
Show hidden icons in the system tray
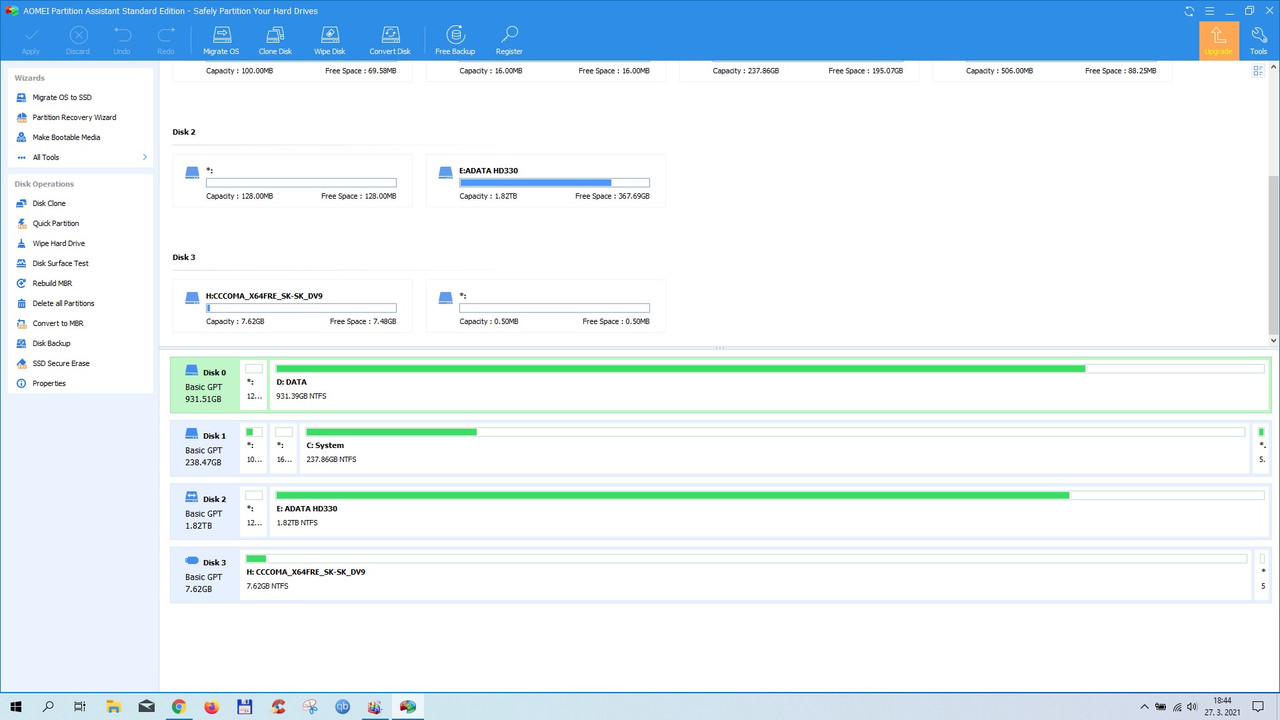(x=1144, y=707)
